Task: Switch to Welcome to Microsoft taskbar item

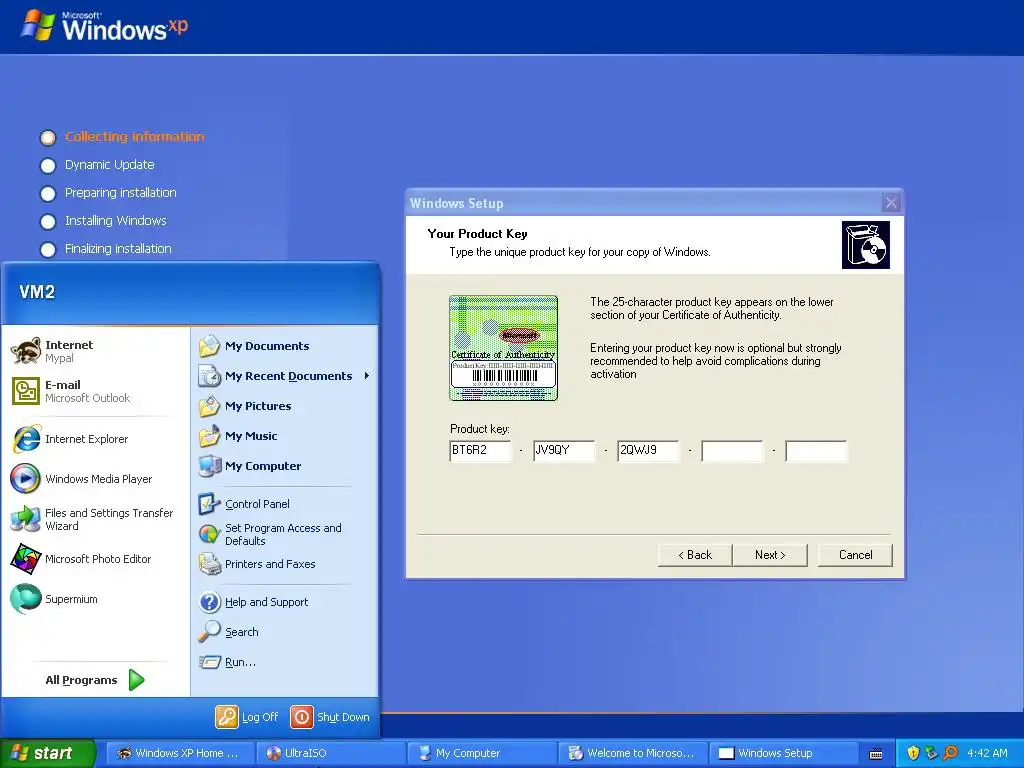Action: (632, 753)
